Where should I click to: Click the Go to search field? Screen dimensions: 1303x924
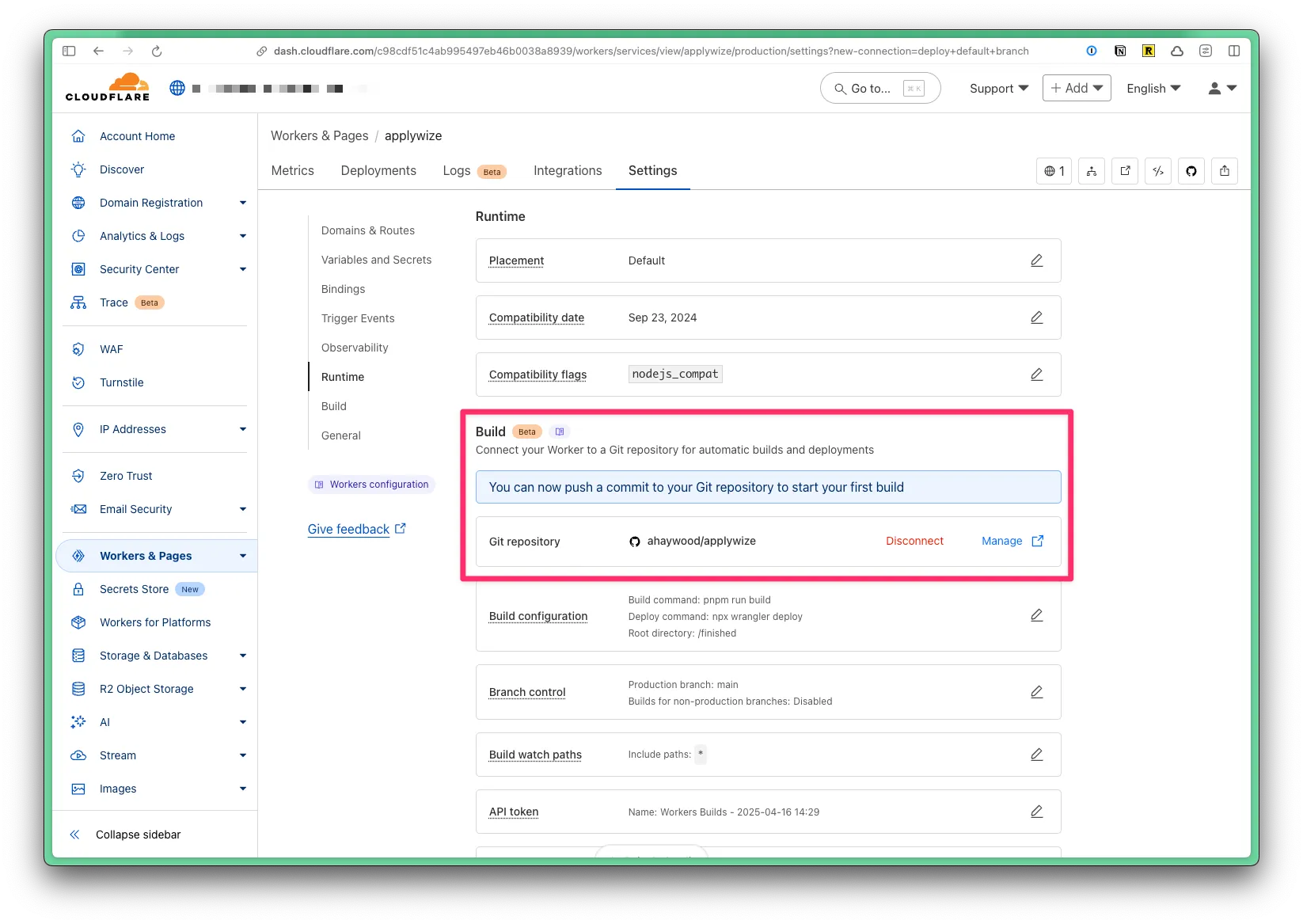[879, 88]
